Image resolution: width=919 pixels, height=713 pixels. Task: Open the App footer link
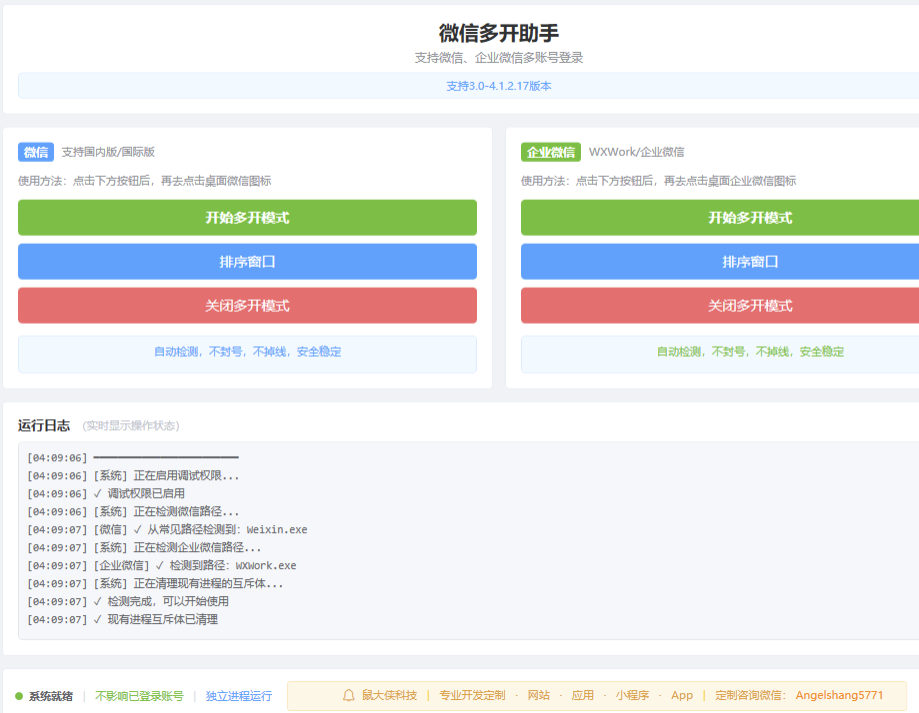click(681, 694)
